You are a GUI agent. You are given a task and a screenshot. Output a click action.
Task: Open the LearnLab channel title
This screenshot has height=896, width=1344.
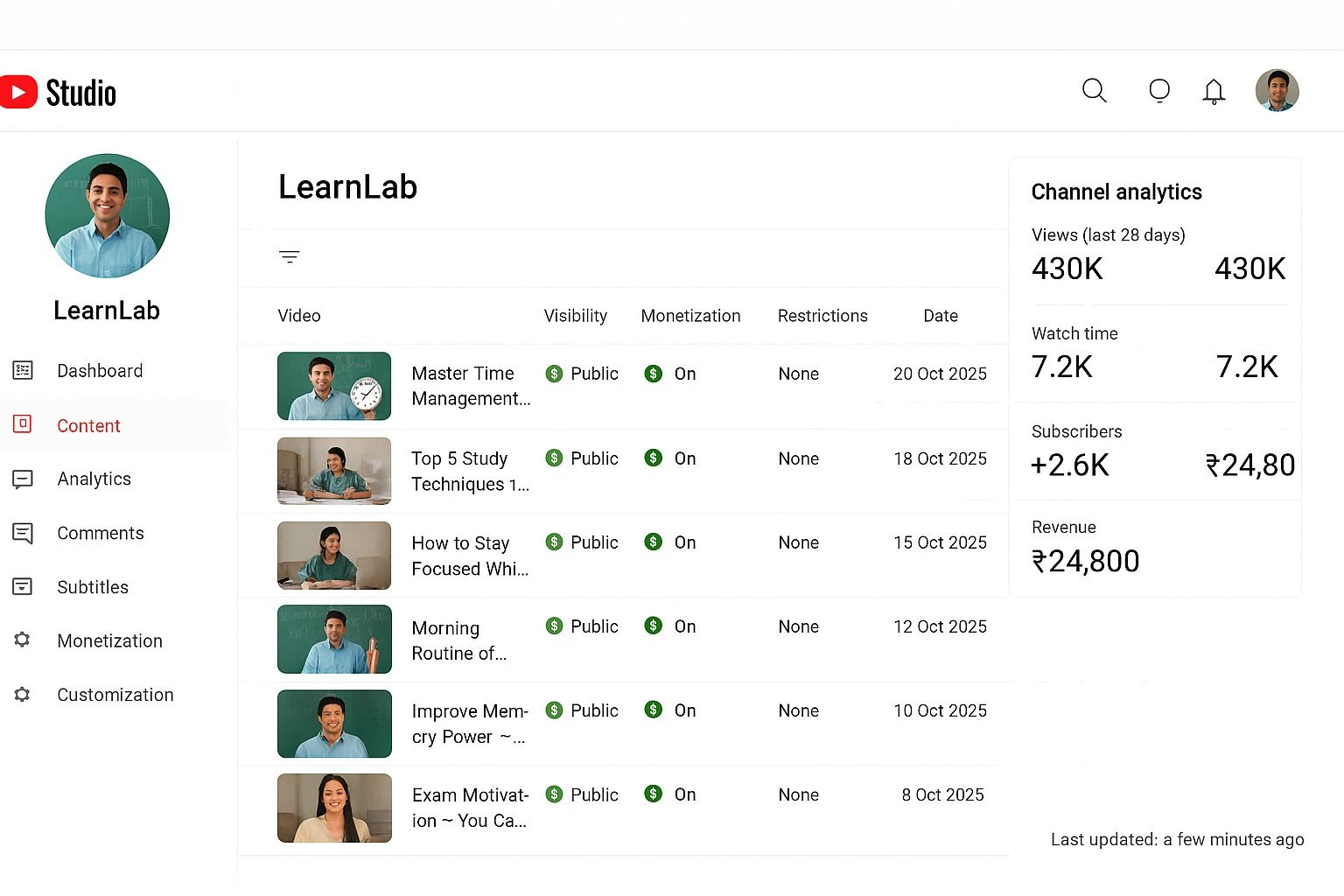point(347,186)
